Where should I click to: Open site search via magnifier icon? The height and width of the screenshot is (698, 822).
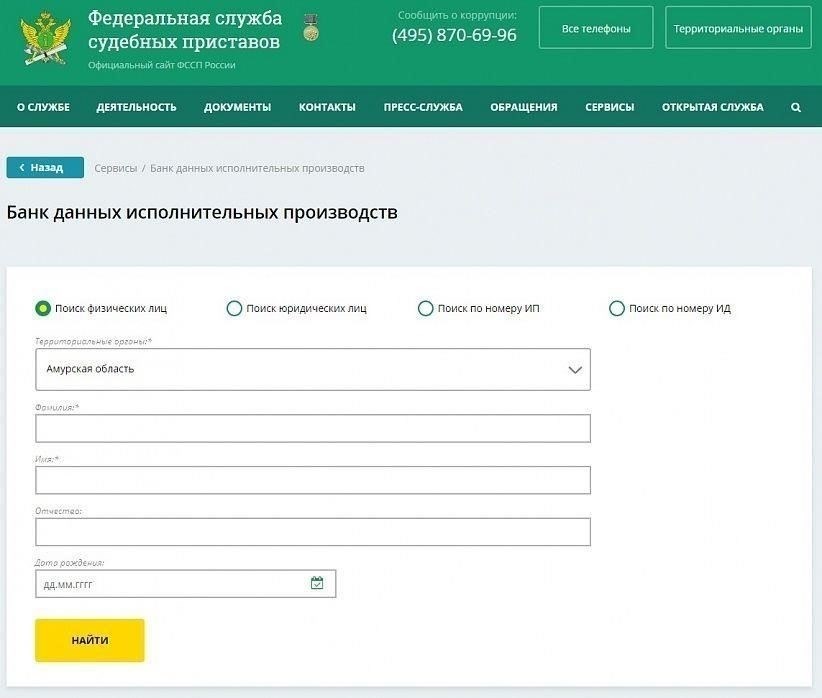pyautogui.click(x=795, y=108)
